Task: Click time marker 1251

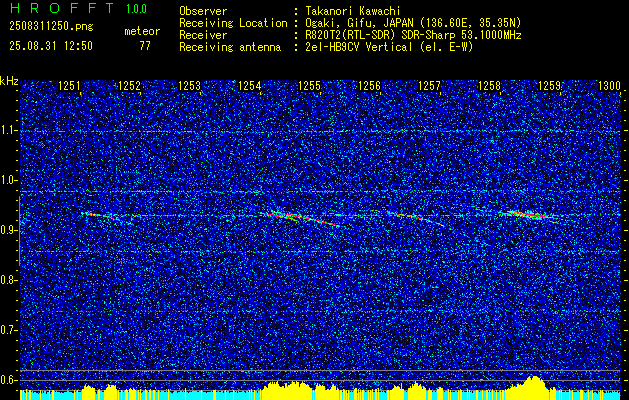Action: click(69, 85)
